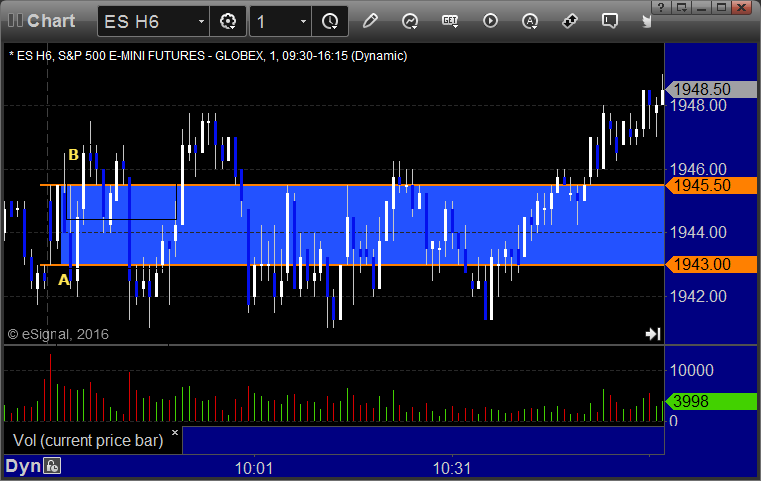Viewport: 761px width, 481px height.
Task: Close the Vol study panel
Action: tap(175, 432)
